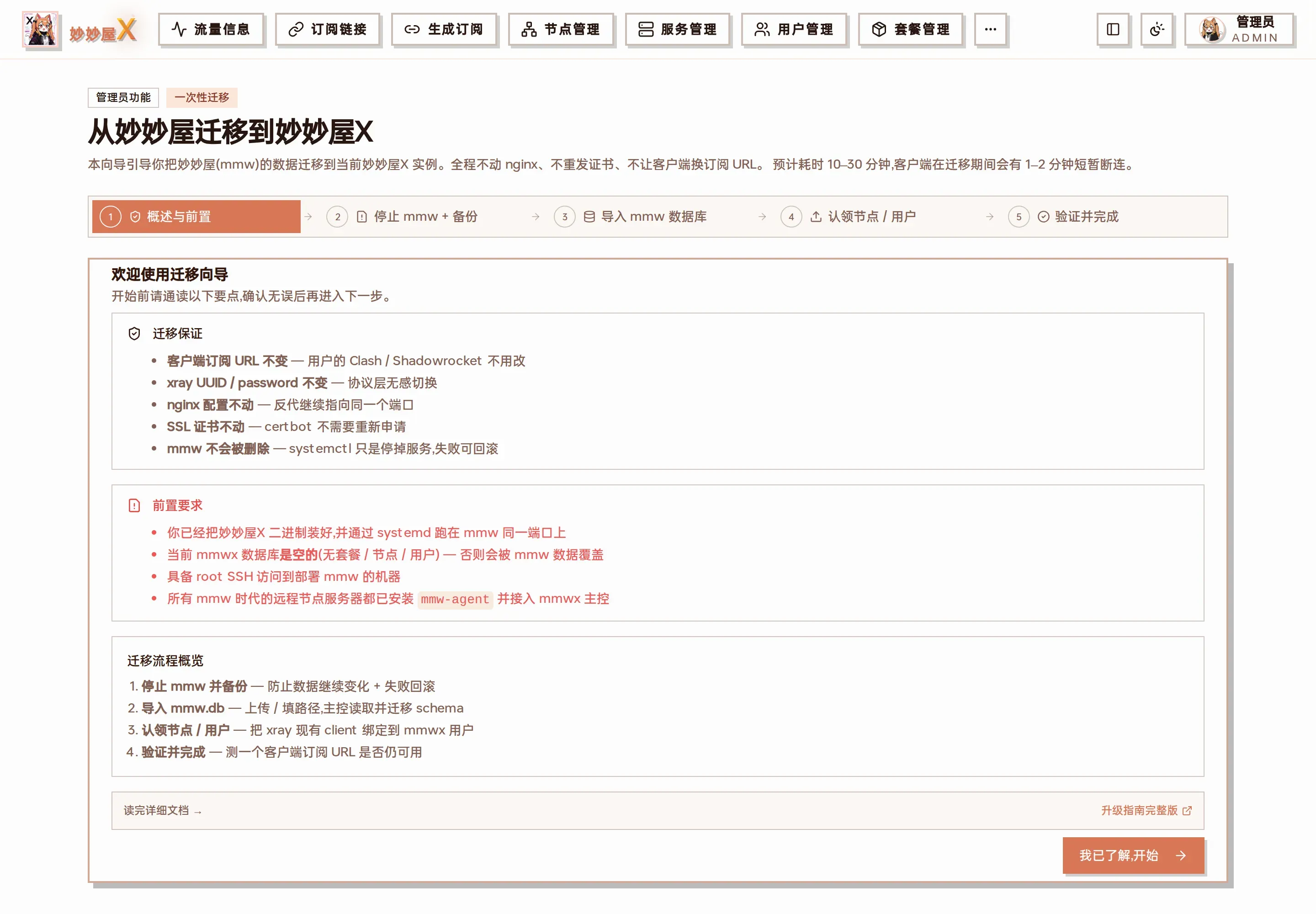This screenshot has height=914, width=1316.
Task: Expand the more options ellipsis menu
Action: pyautogui.click(x=990, y=29)
